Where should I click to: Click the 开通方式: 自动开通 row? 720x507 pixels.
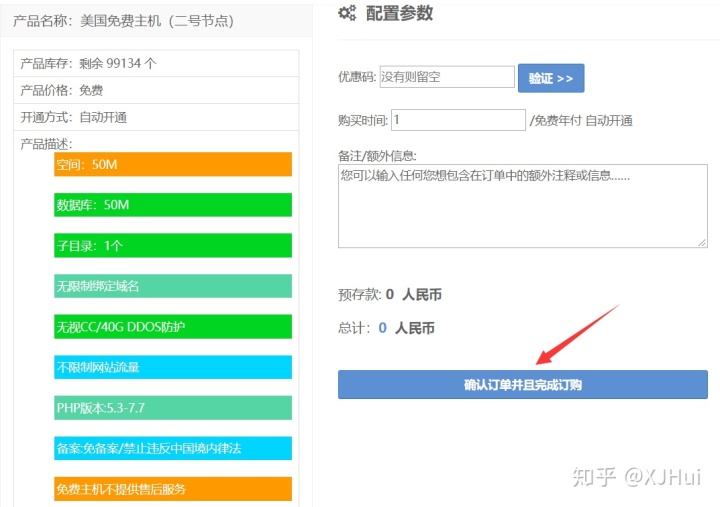156,117
